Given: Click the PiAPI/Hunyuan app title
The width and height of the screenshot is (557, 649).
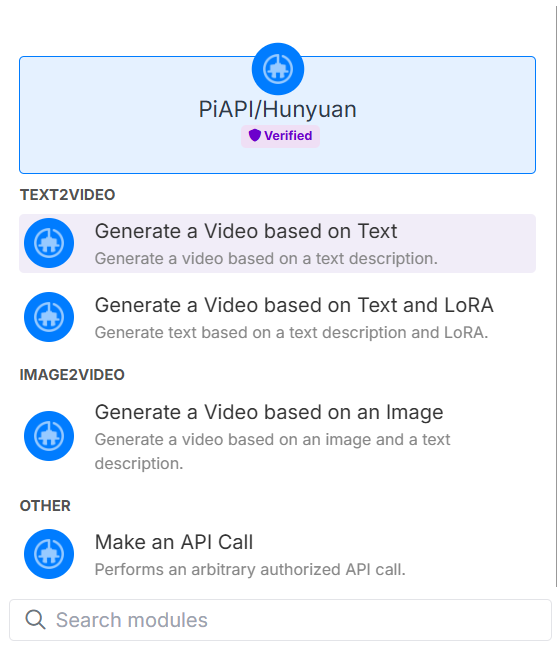Looking at the screenshot, I should (278, 110).
